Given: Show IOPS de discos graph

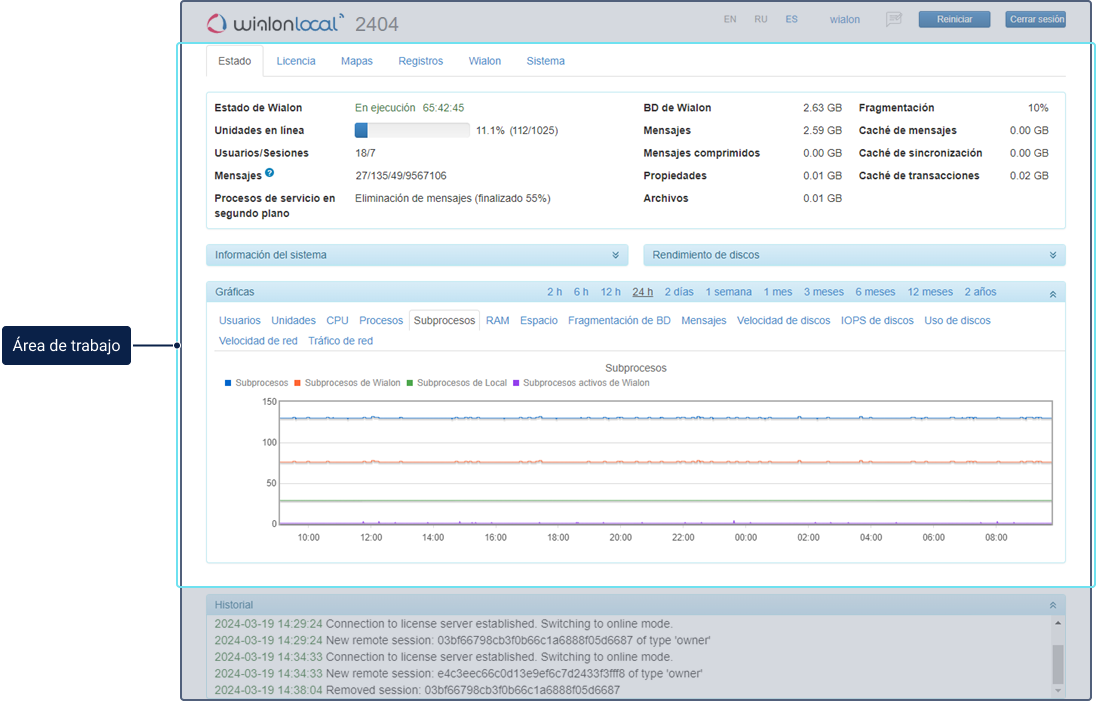Looking at the screenshot, I should pos(877,321).
